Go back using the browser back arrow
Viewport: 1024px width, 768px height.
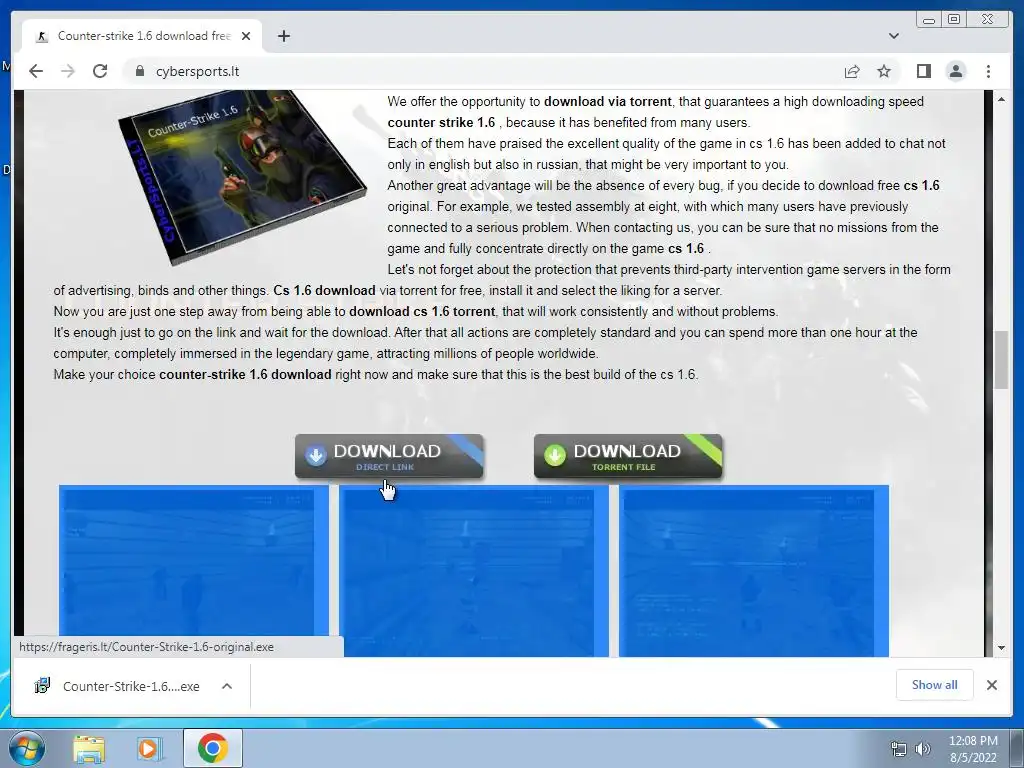(36, 71)
